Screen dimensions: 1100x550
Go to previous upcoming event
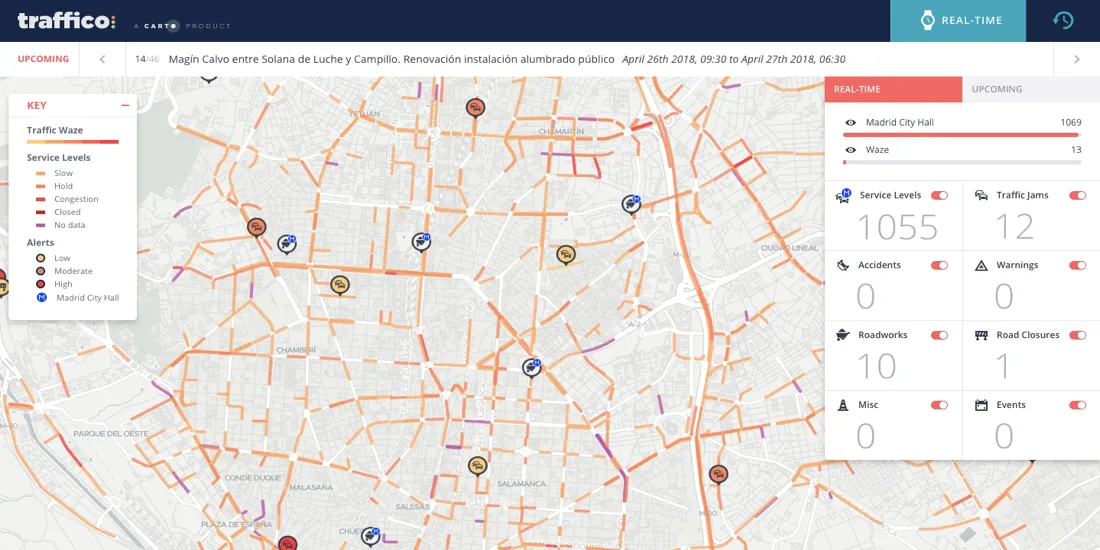click(102, 59)
